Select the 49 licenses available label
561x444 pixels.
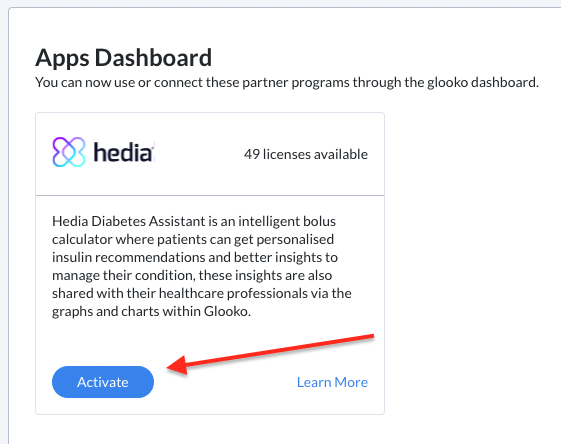(306, 154)
